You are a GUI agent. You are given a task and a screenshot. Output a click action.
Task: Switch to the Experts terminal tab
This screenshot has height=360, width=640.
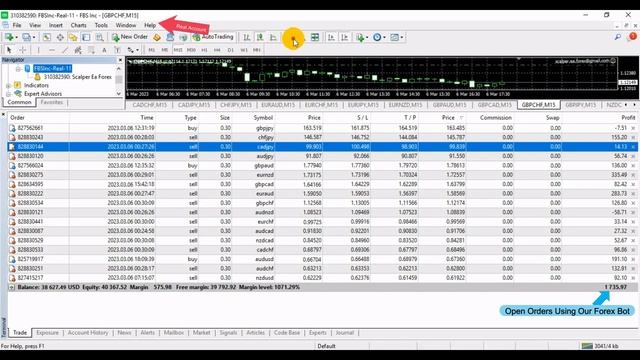(x=318, y=333)
